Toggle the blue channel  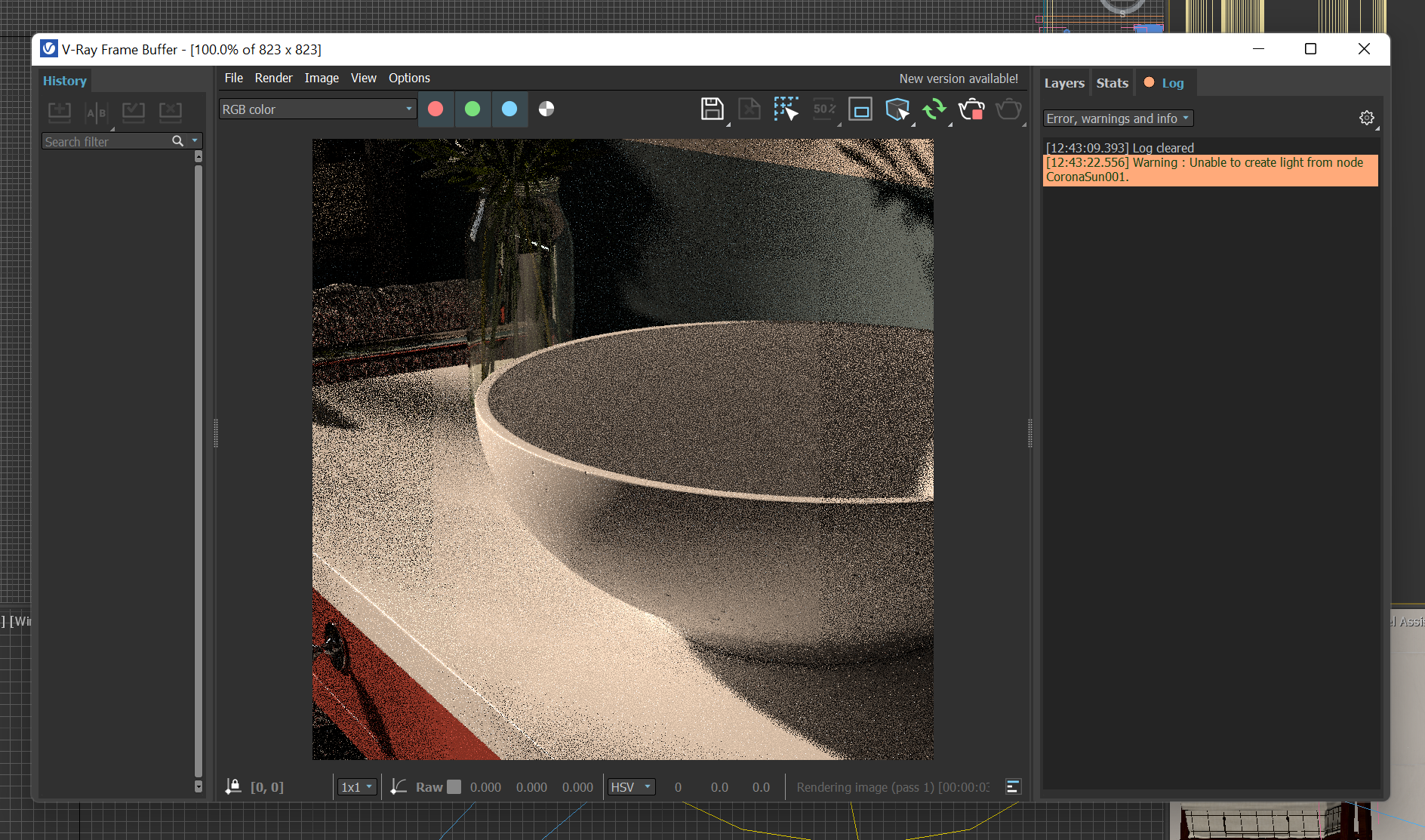point(509,109)
